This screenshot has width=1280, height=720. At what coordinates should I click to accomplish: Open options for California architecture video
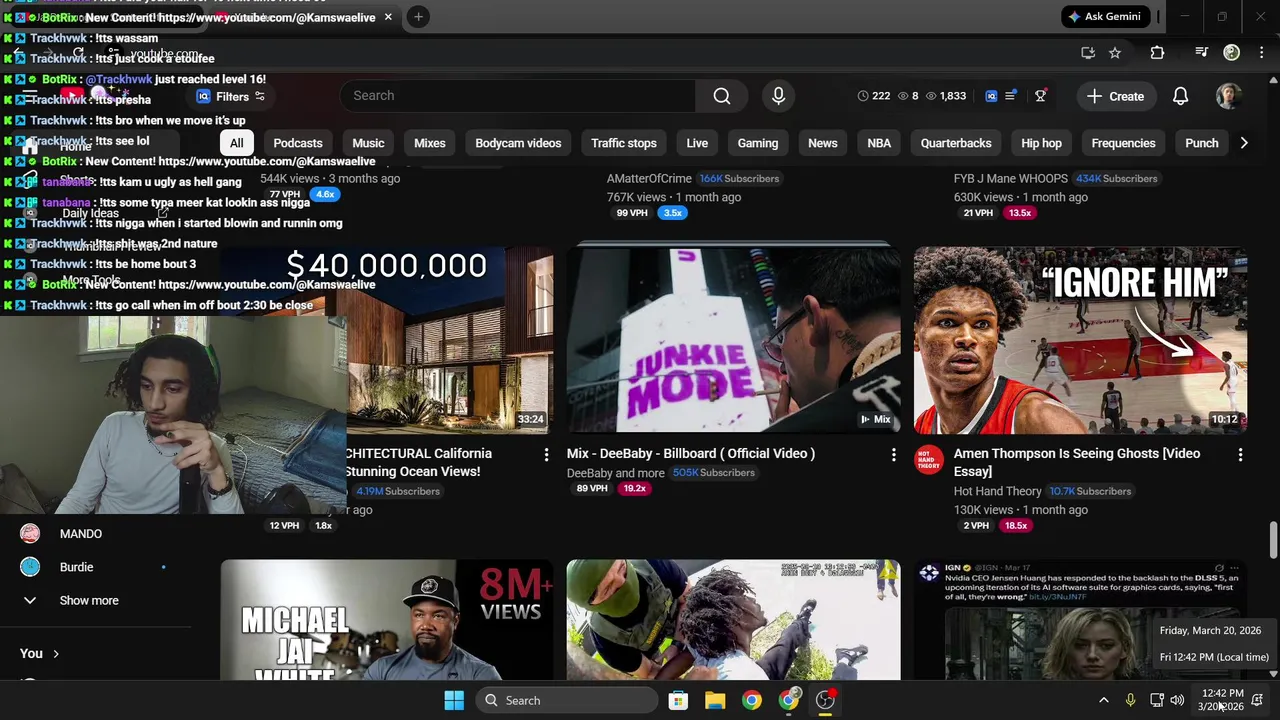pyautogui.click(x=546, y=454)
